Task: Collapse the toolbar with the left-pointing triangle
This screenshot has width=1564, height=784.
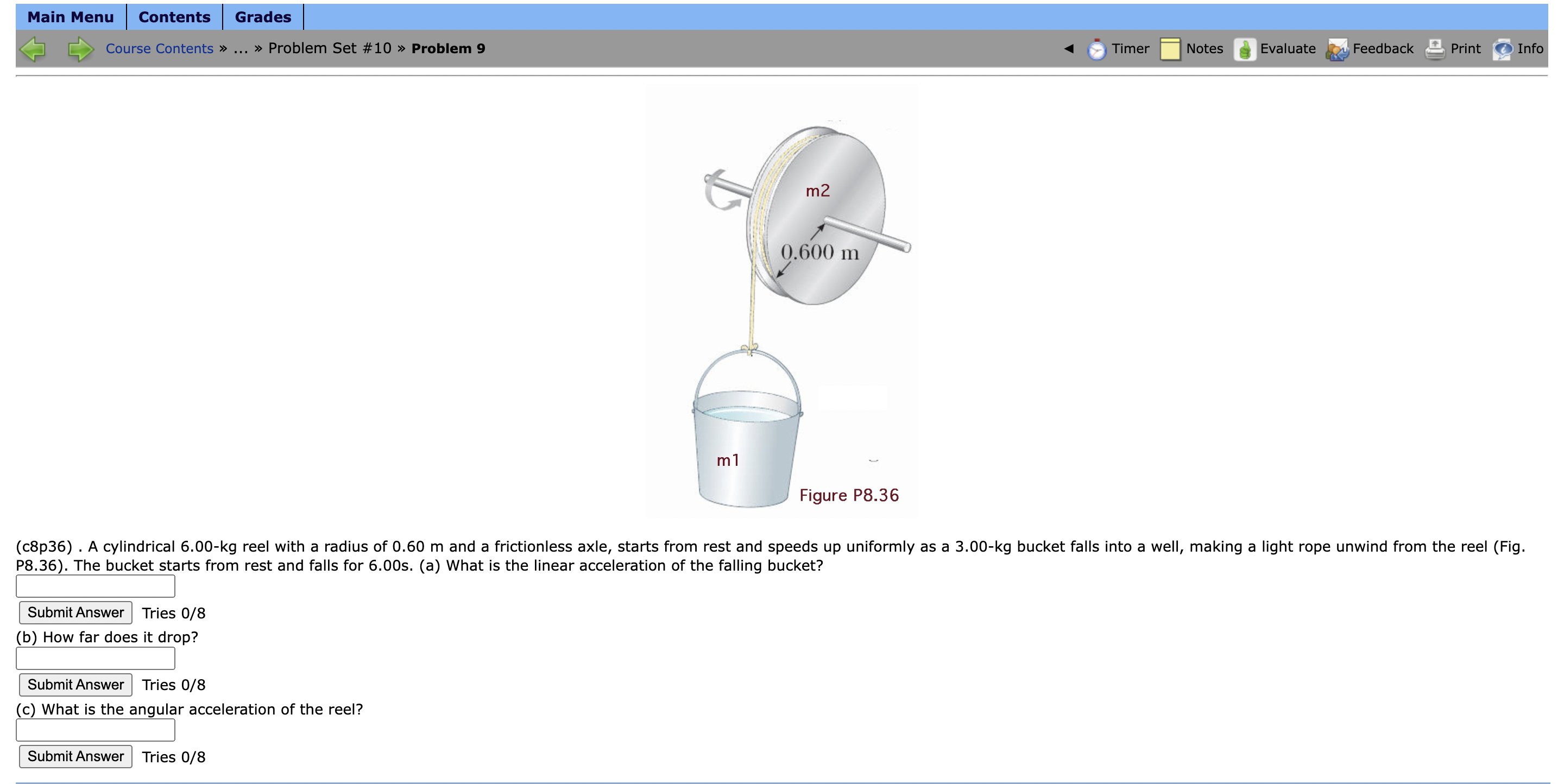Action: [x=1070, y=48]
